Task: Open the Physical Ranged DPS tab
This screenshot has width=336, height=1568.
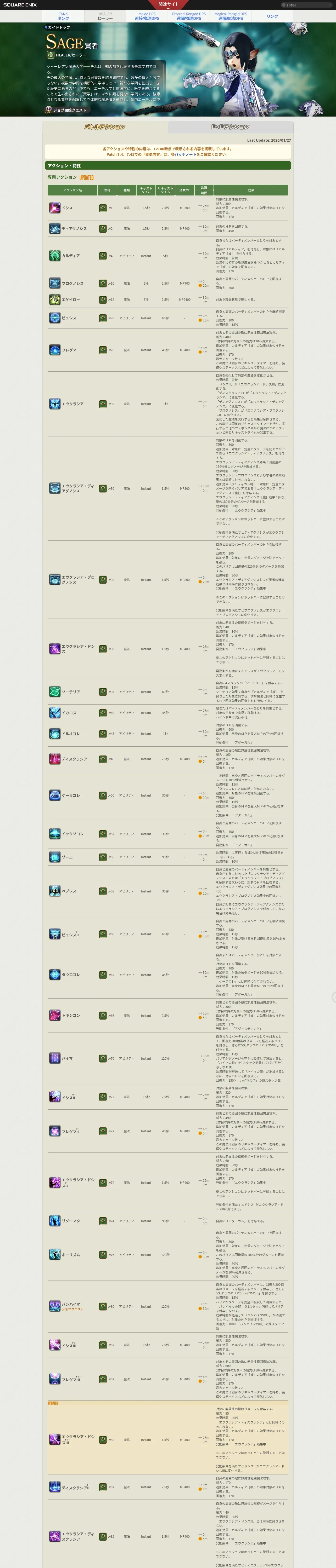Action: point(188,16)
